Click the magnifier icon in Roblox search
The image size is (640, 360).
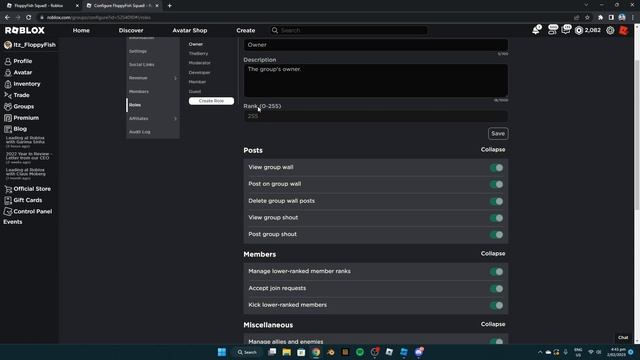[x=275, y=31]
